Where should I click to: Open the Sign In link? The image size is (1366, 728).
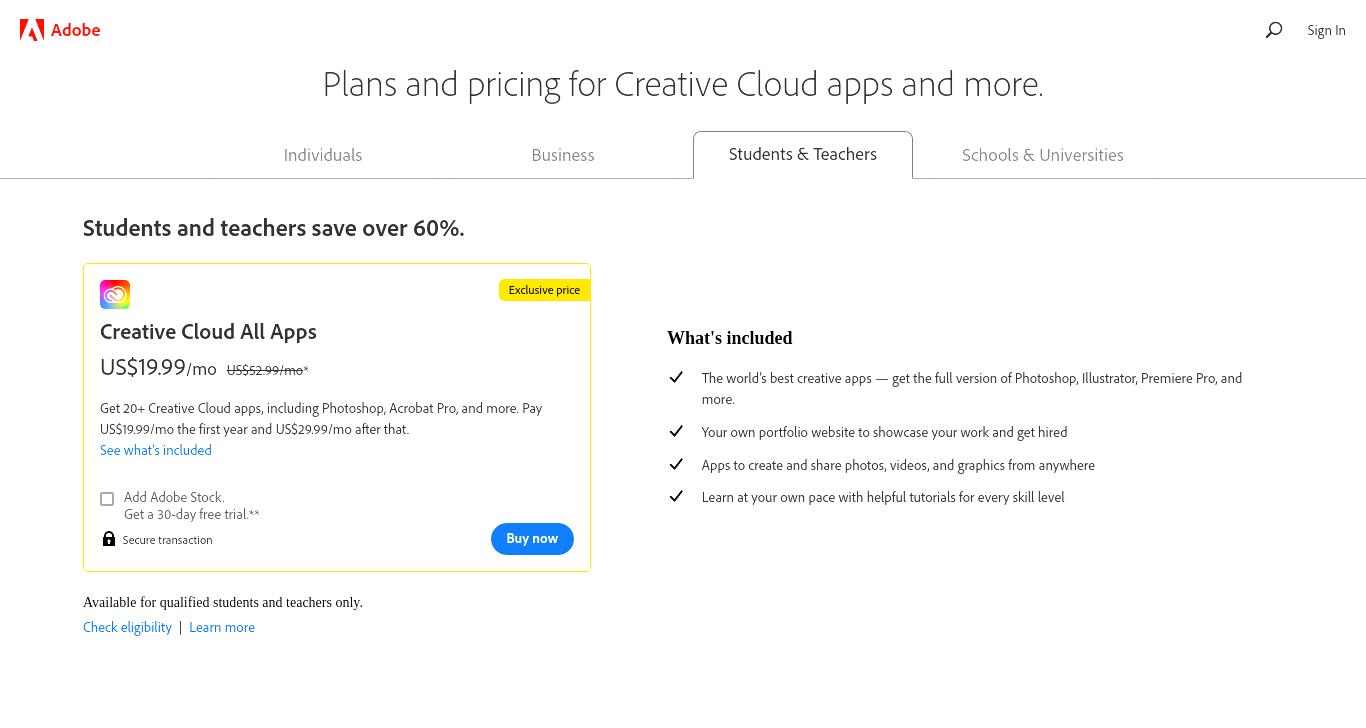click(1326, 30)
